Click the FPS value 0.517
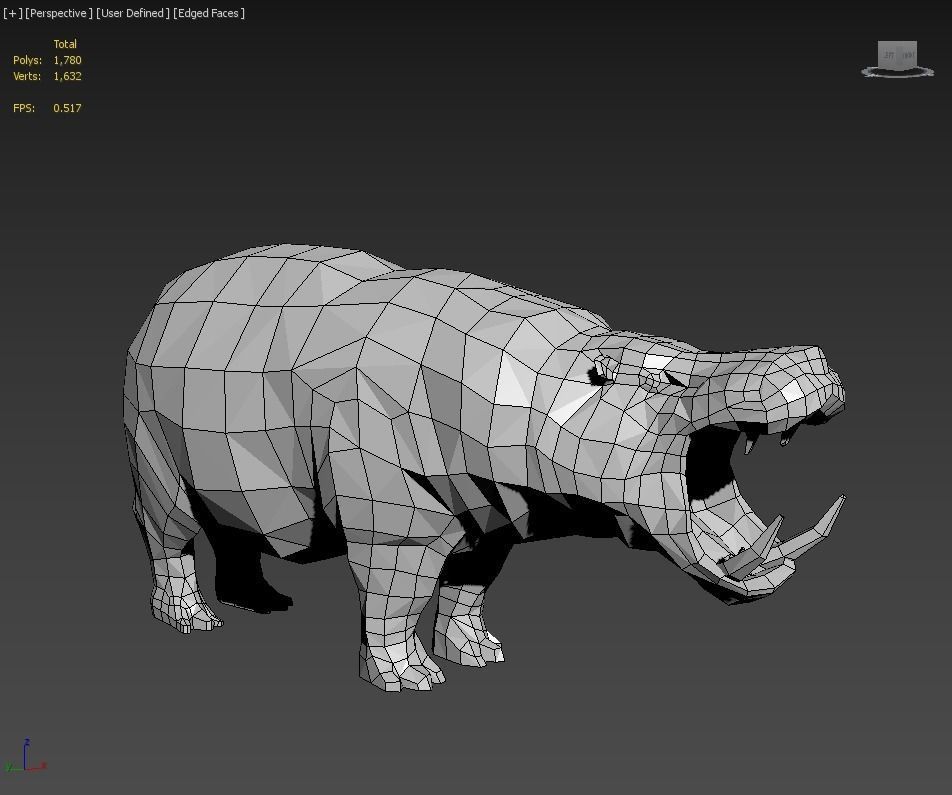The height and width of the screenshot is (795, 952). coord(67,108)
